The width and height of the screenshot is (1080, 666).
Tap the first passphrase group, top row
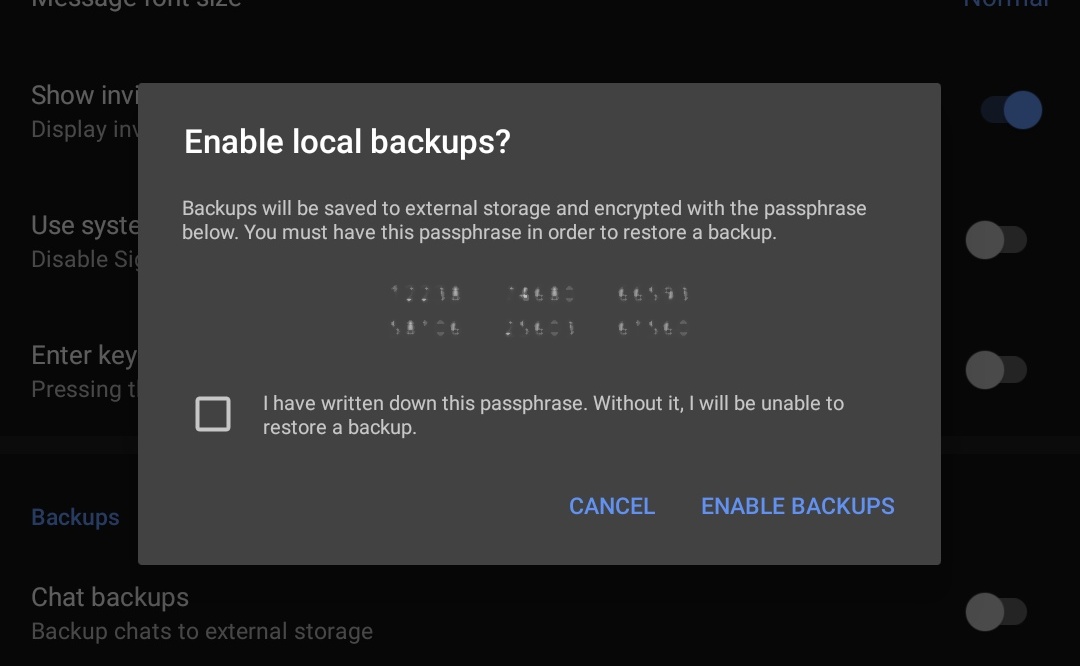click(x=427, y=294)
